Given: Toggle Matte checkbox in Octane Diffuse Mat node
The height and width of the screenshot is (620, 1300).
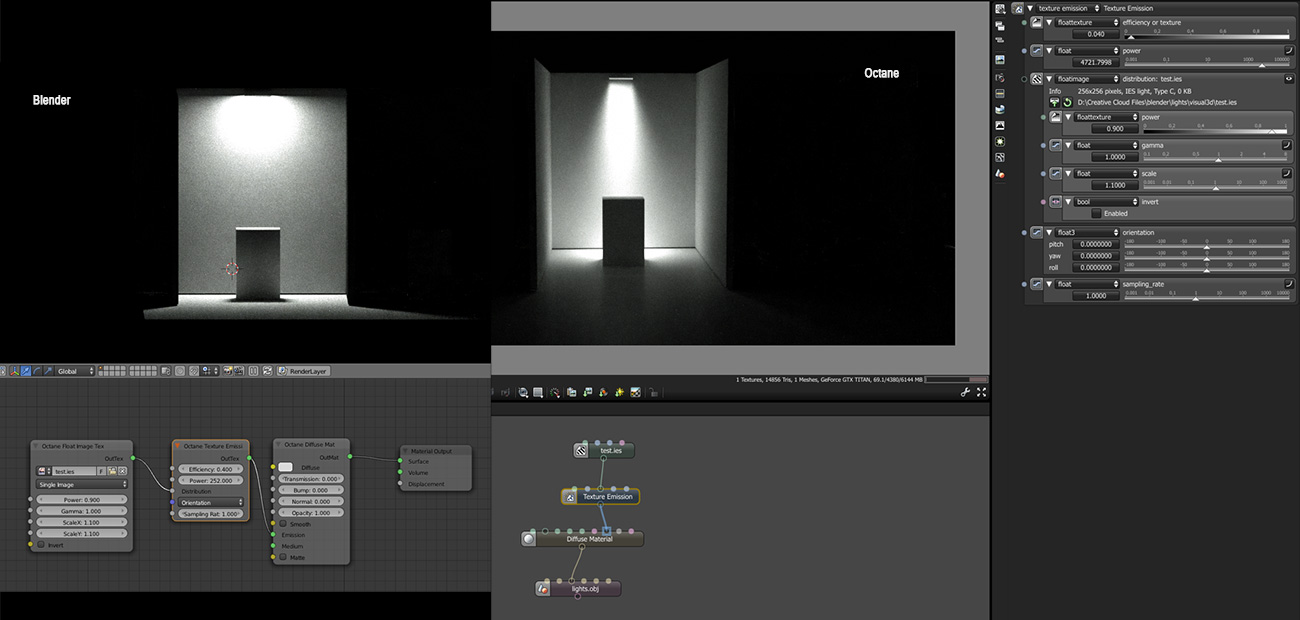Looking at the screenshot, I should 283,557.
